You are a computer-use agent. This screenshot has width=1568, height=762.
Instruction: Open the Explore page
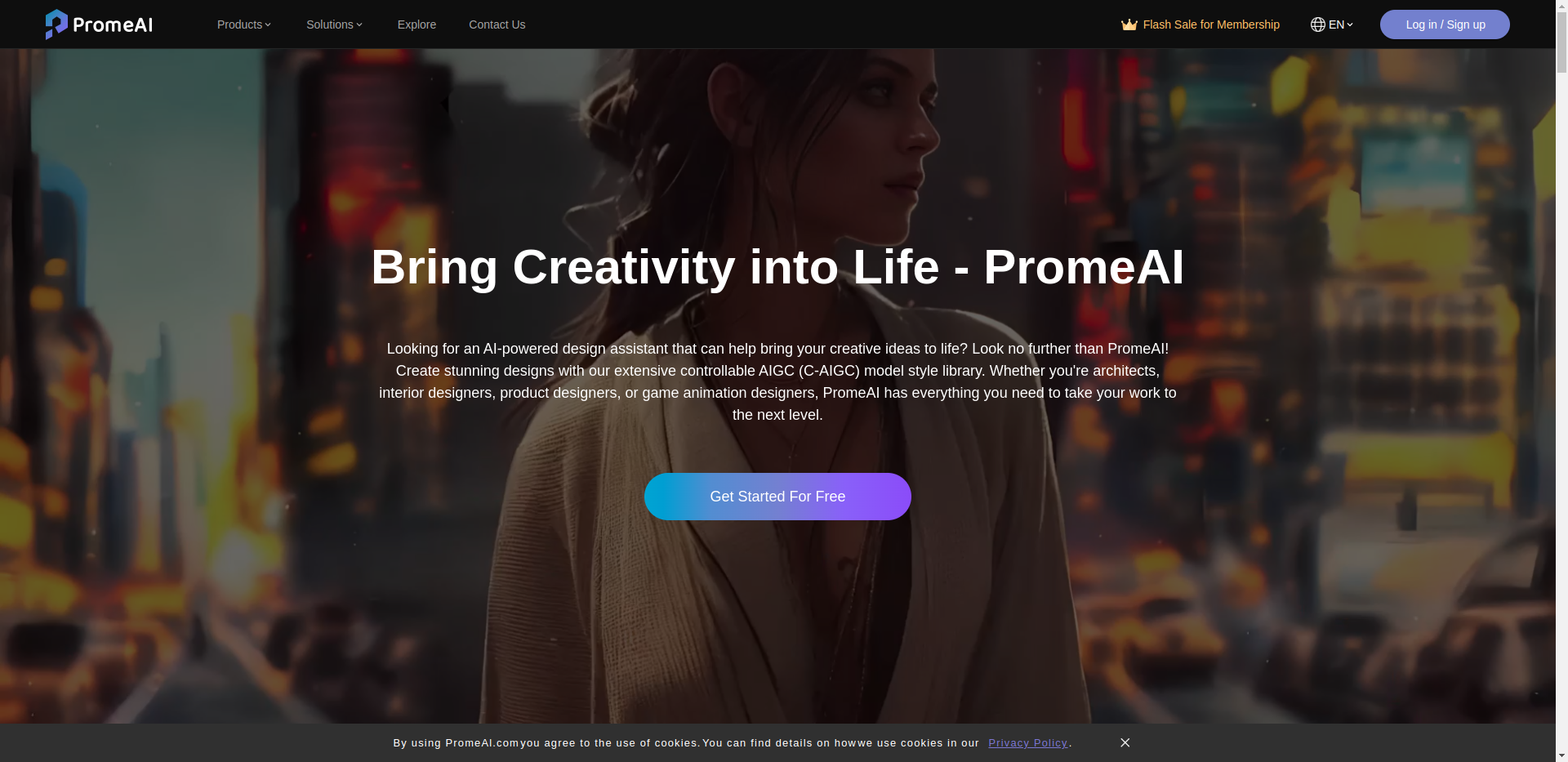coord(416,25)
